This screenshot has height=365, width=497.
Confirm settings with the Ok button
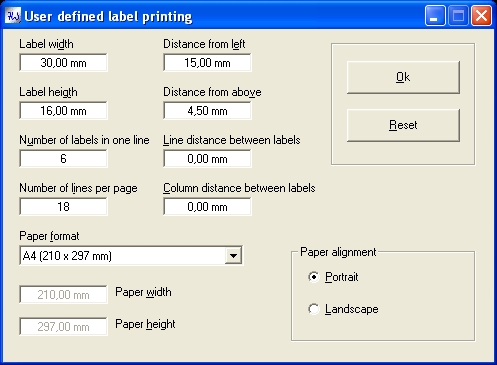point(403,77)
